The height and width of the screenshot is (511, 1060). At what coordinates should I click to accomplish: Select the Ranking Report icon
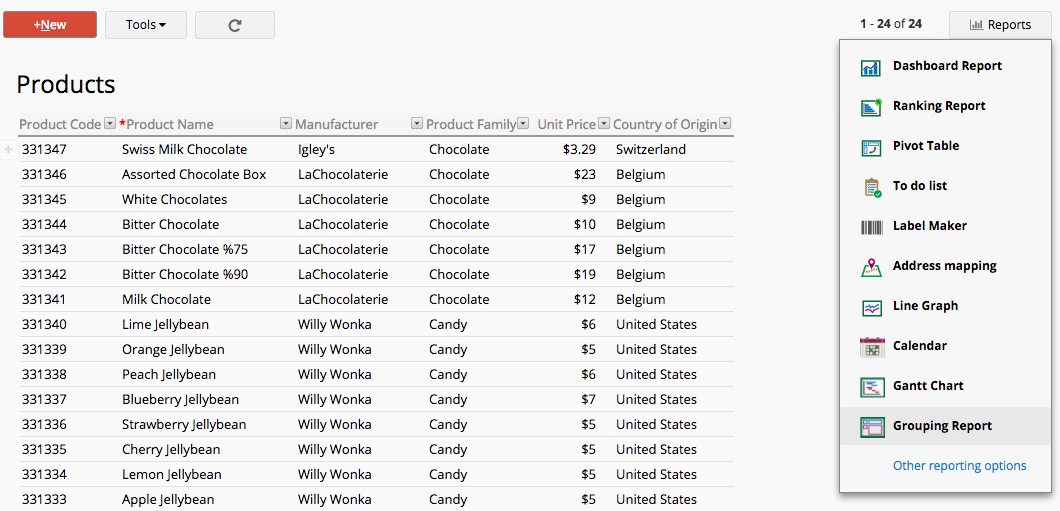tap(871, 107)
